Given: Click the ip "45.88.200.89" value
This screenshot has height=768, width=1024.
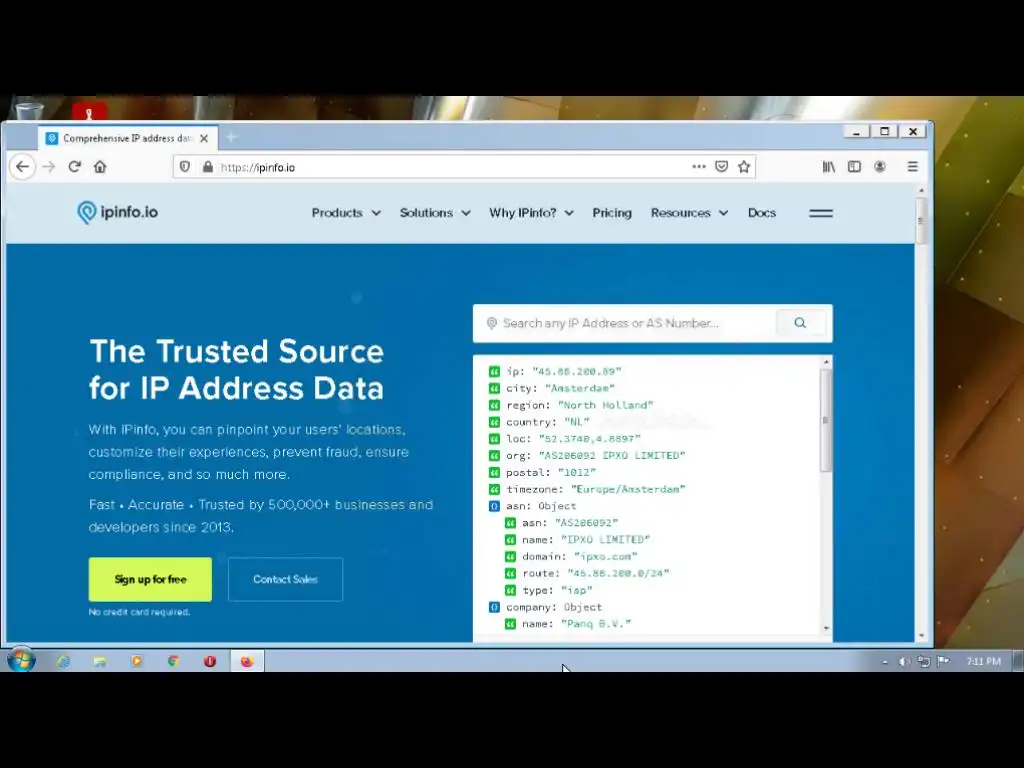Looking at the screenshot, I should [577, 372].
